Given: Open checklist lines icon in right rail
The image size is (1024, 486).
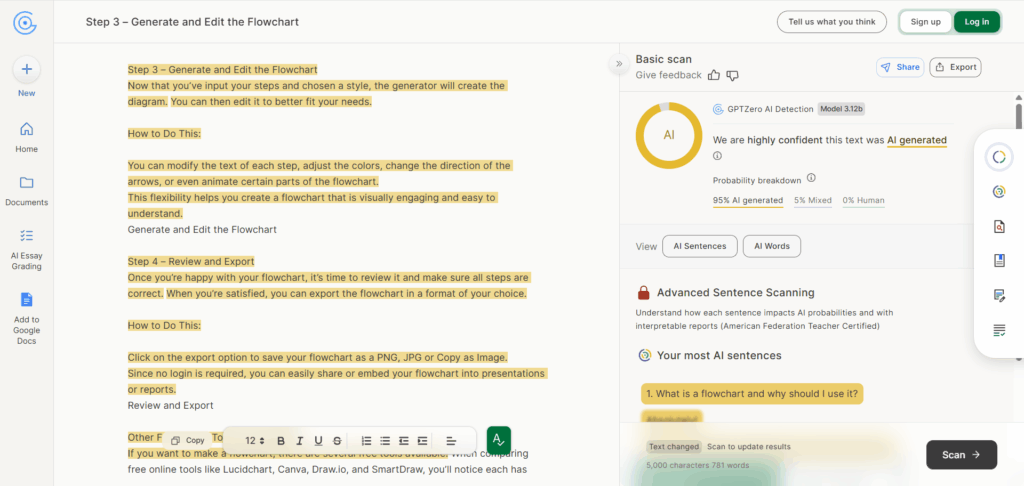Looking at the screenshot, I should pos(999,331).
